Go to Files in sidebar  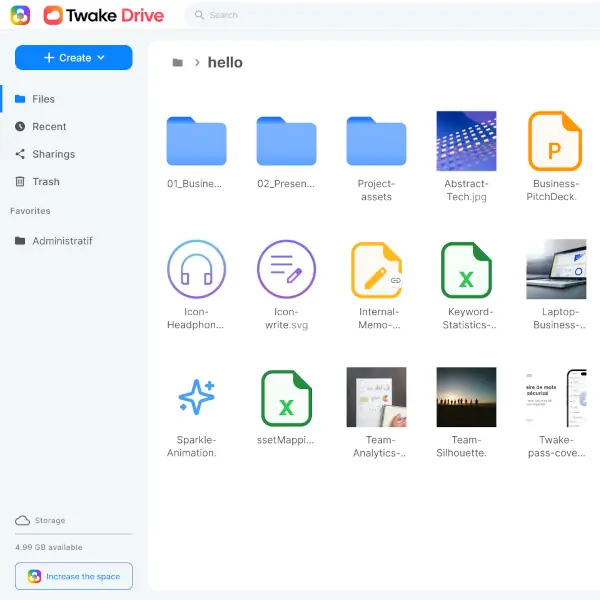pyautogui.click(x=44, y=99)
